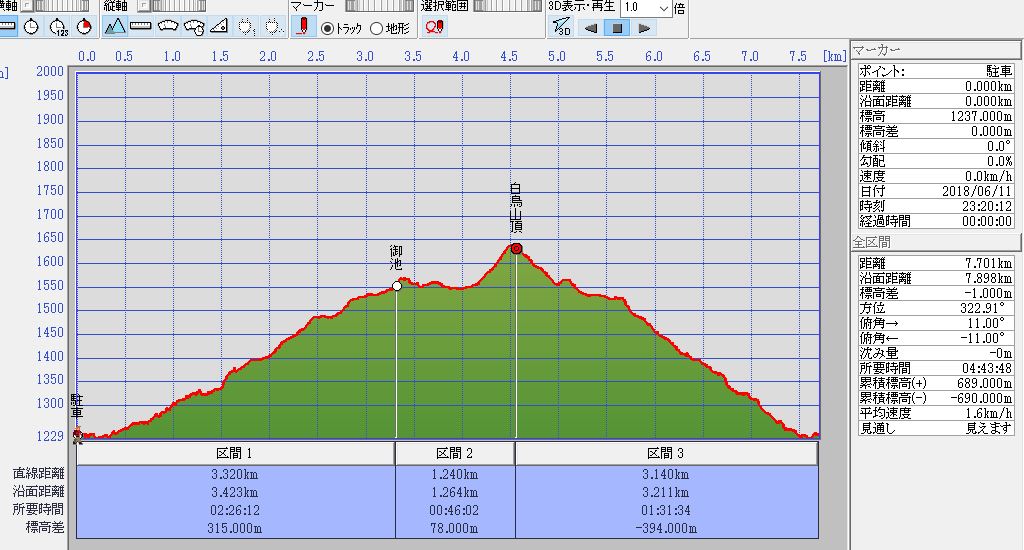Adjust the 選択範囲 slider
Image resolution: width=1024 pixels, height=550 pixels.
pyautogui.click(x=507, y=6)
